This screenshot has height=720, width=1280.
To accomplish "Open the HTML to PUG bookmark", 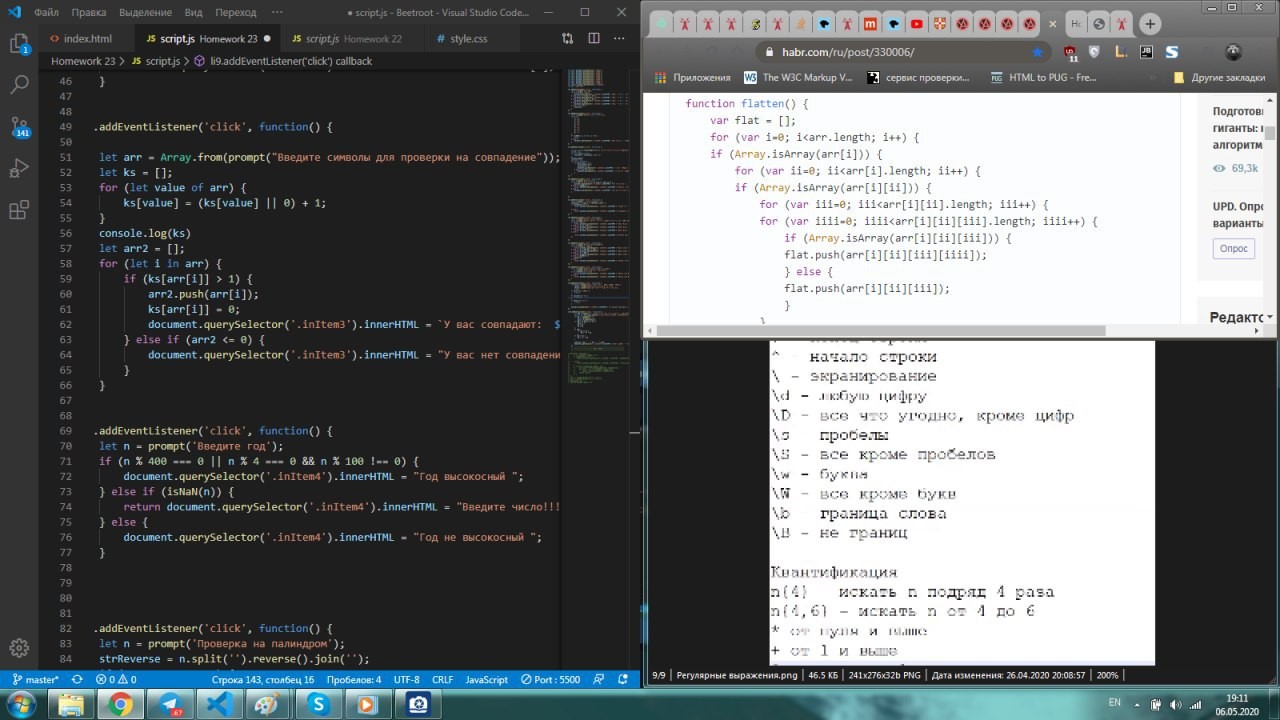I will 1044,77.
